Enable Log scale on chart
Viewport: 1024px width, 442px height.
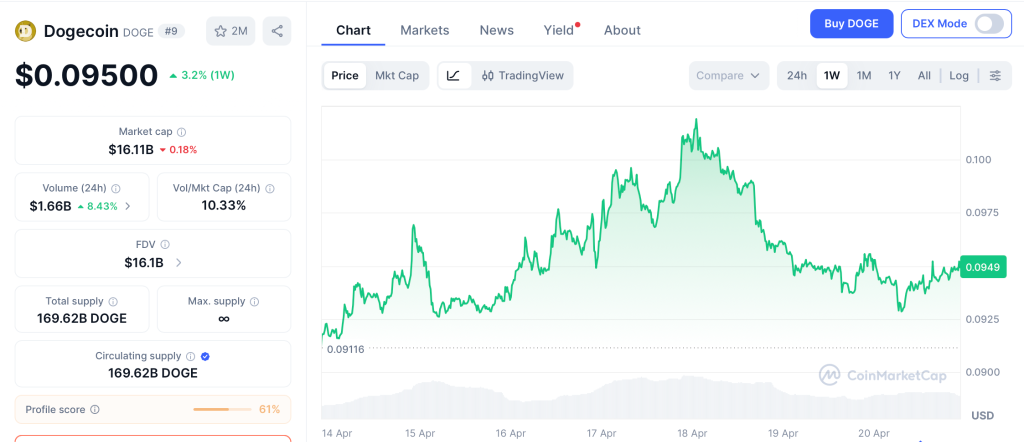[959, 76]
